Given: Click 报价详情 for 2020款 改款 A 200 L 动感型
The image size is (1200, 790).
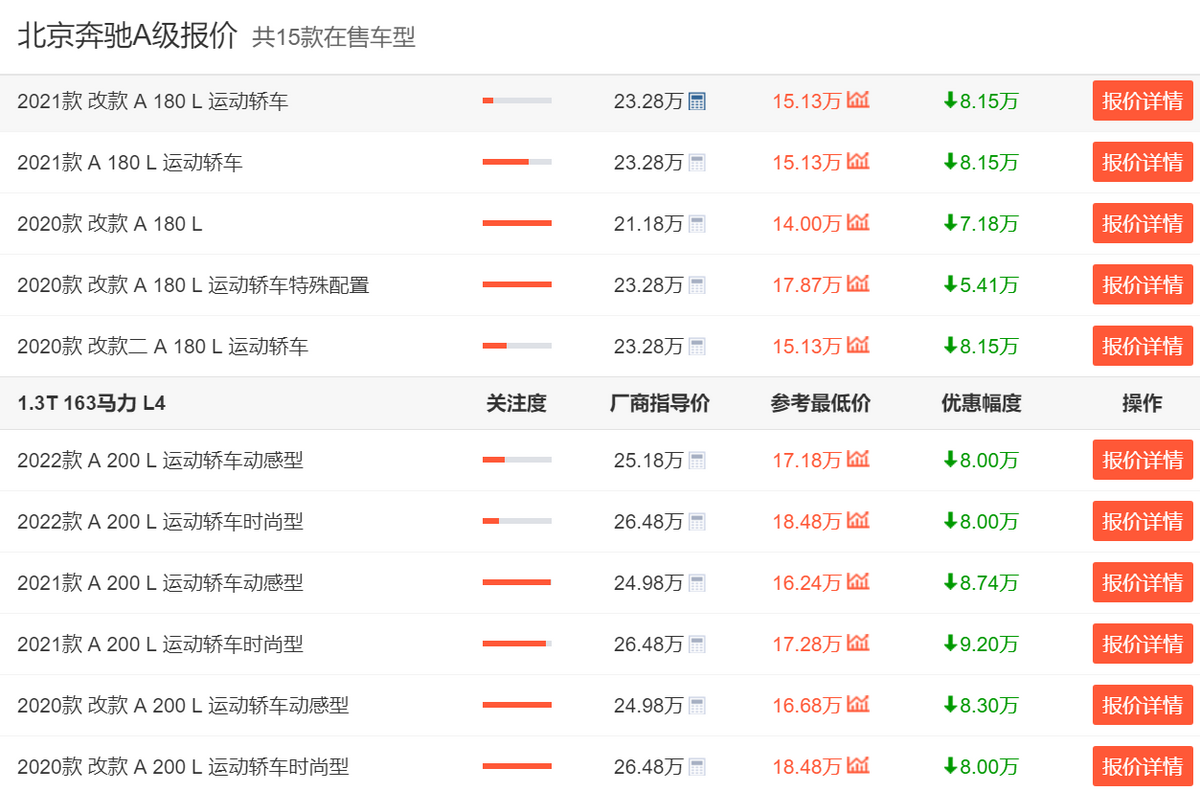Looking at the screenshot, I should [1142, 704].
